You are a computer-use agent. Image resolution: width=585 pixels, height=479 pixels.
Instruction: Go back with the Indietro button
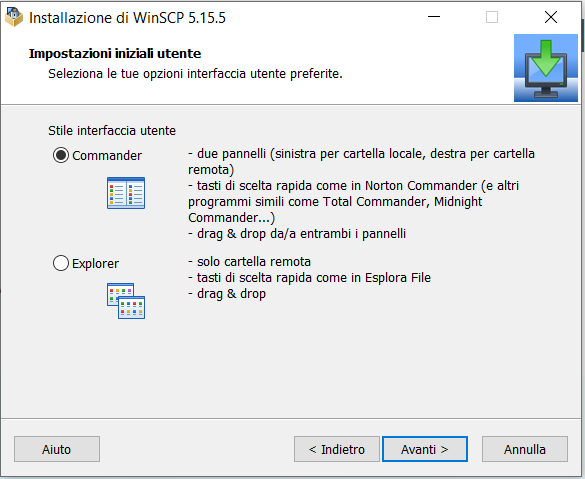click(x=337, y=449)
